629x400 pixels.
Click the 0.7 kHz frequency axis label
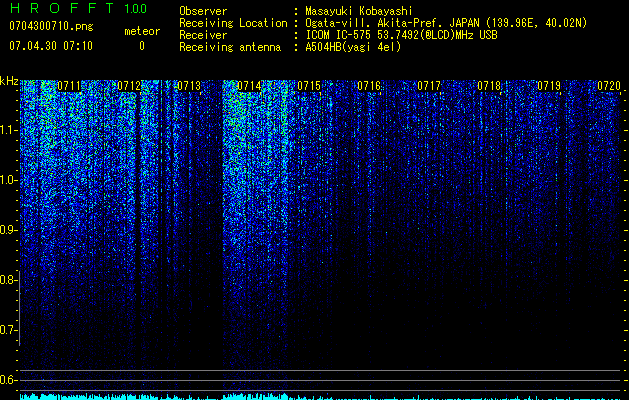pos(8,330)
